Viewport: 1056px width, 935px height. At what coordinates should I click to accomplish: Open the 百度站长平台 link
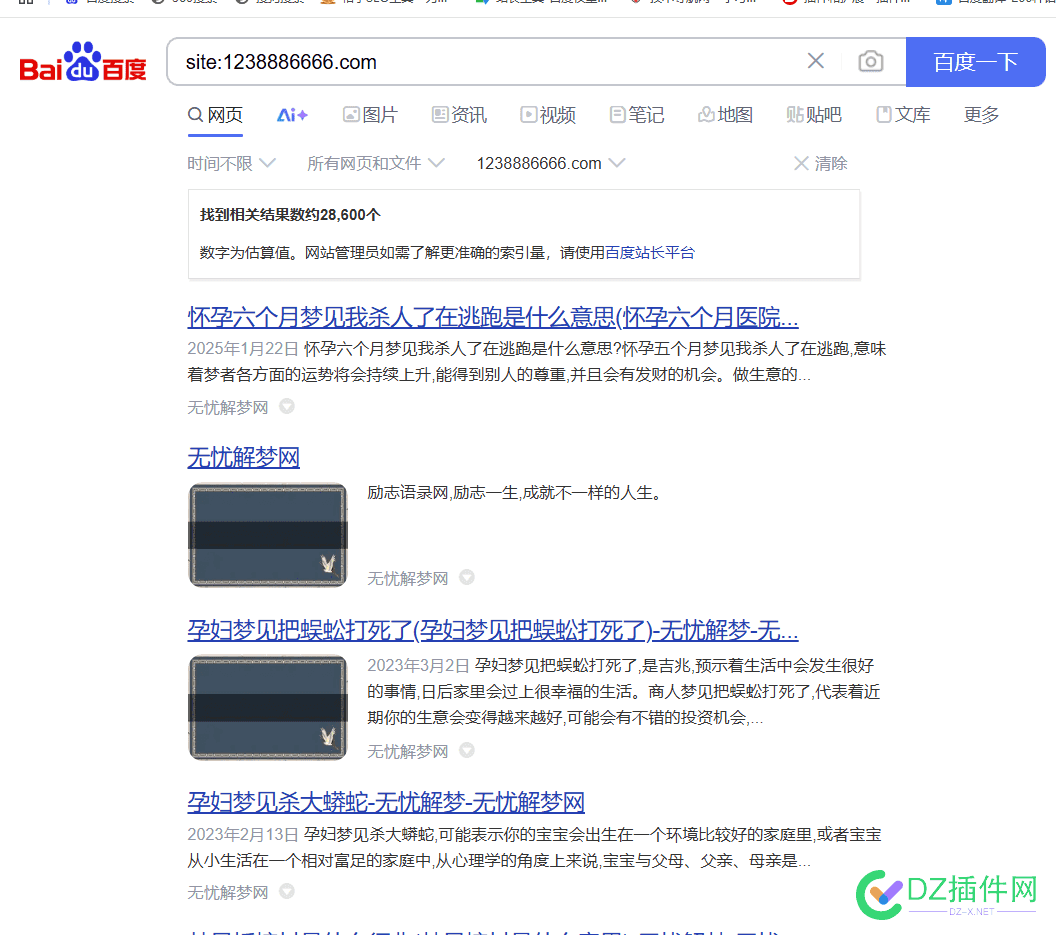pyautogui.click(x=650, y=253)
